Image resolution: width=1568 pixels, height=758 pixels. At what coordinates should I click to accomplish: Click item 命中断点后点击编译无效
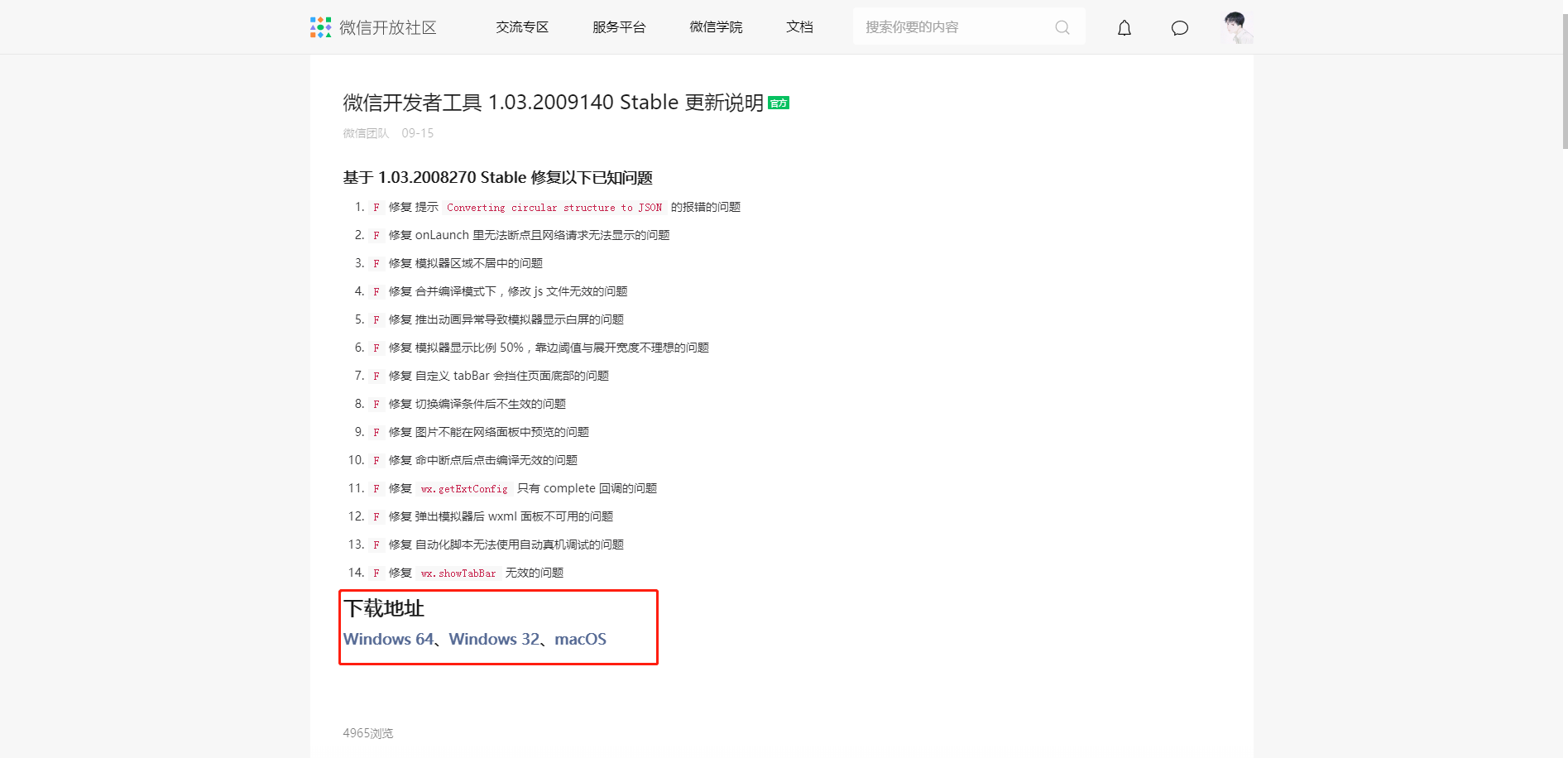pyautogui.click(x=483, y=460)
